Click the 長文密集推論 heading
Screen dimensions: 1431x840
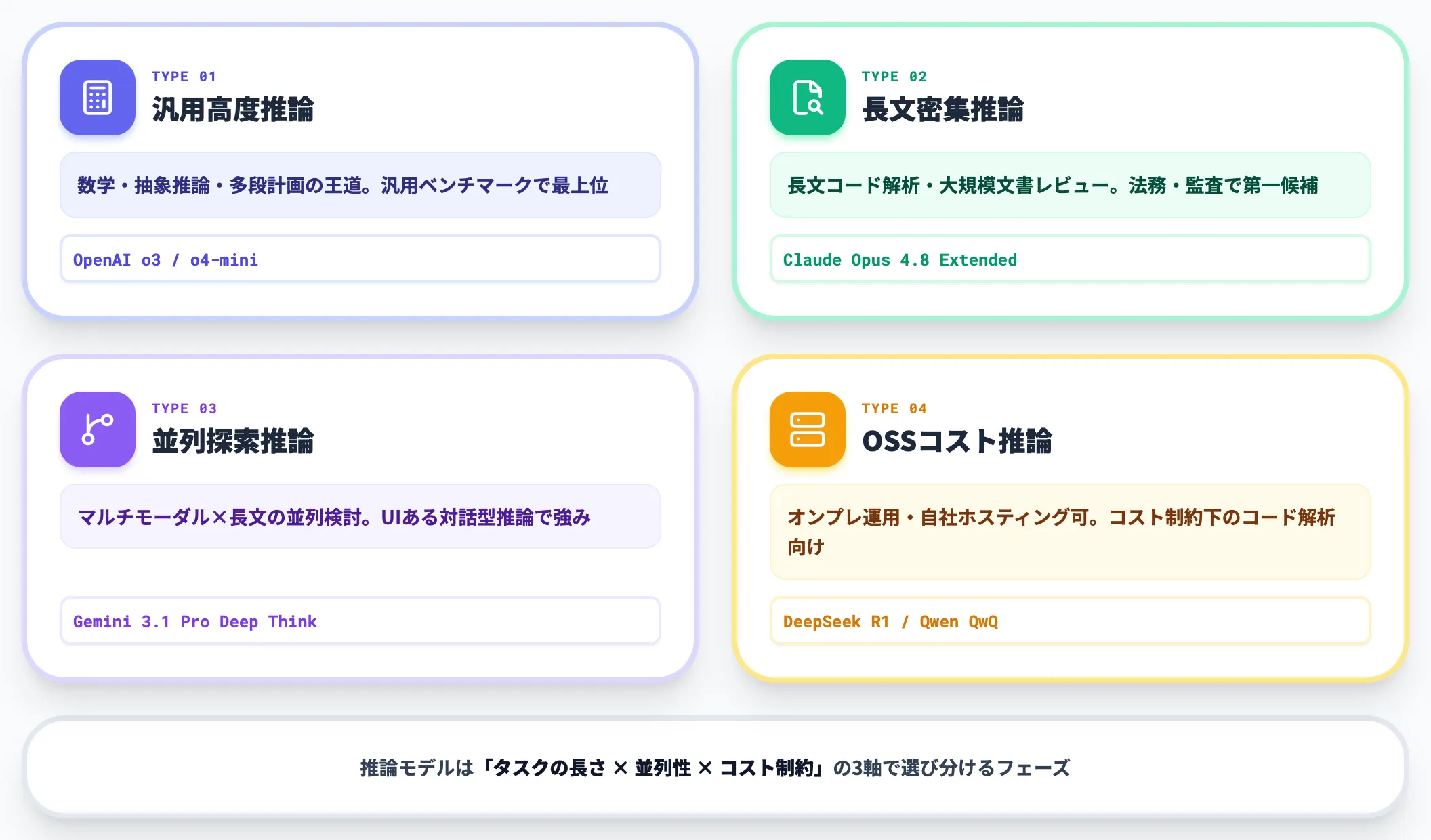(943, 110)
